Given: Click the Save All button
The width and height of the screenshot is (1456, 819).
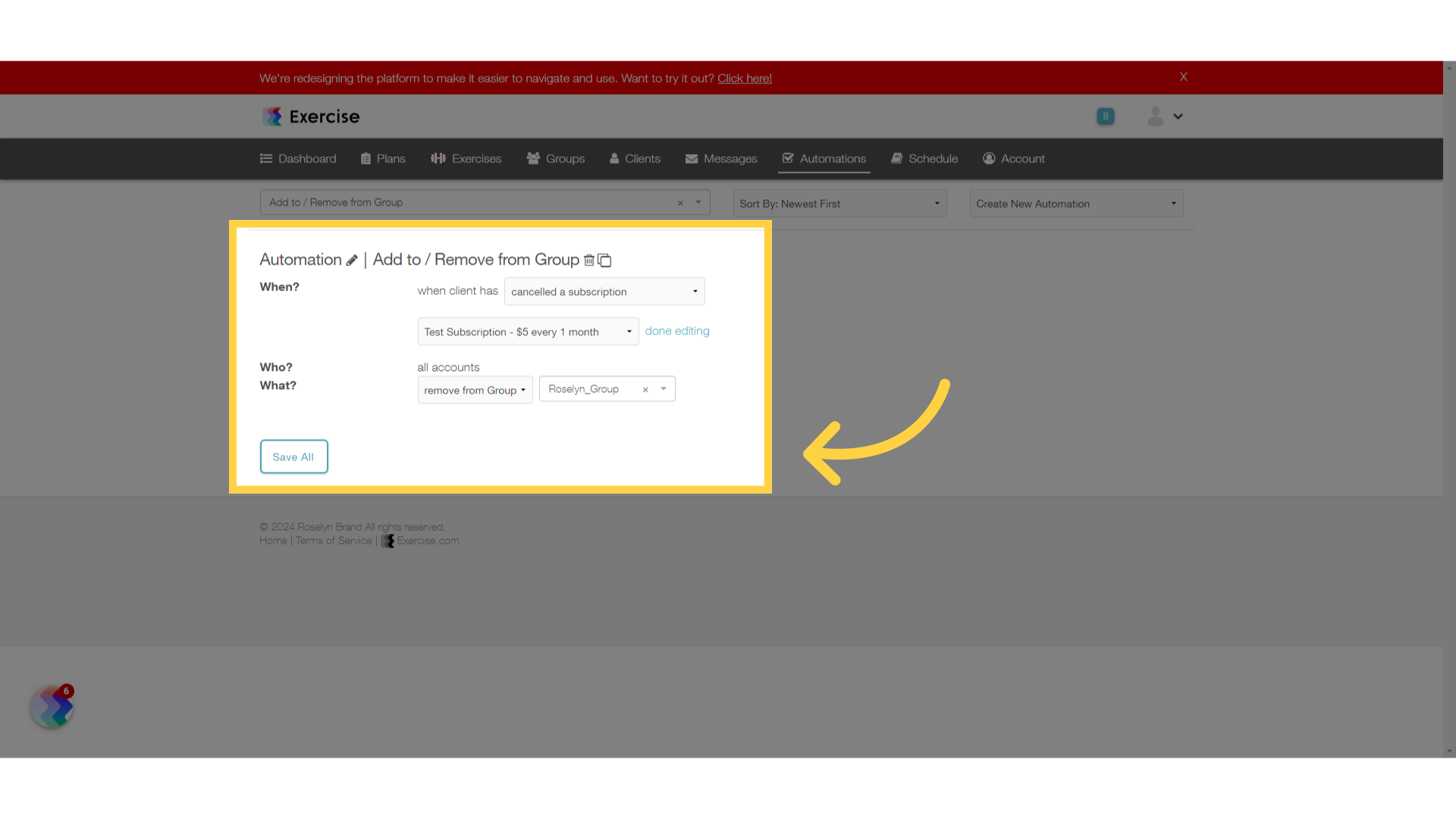Looking at the screenshot, I should pos(293,457).
